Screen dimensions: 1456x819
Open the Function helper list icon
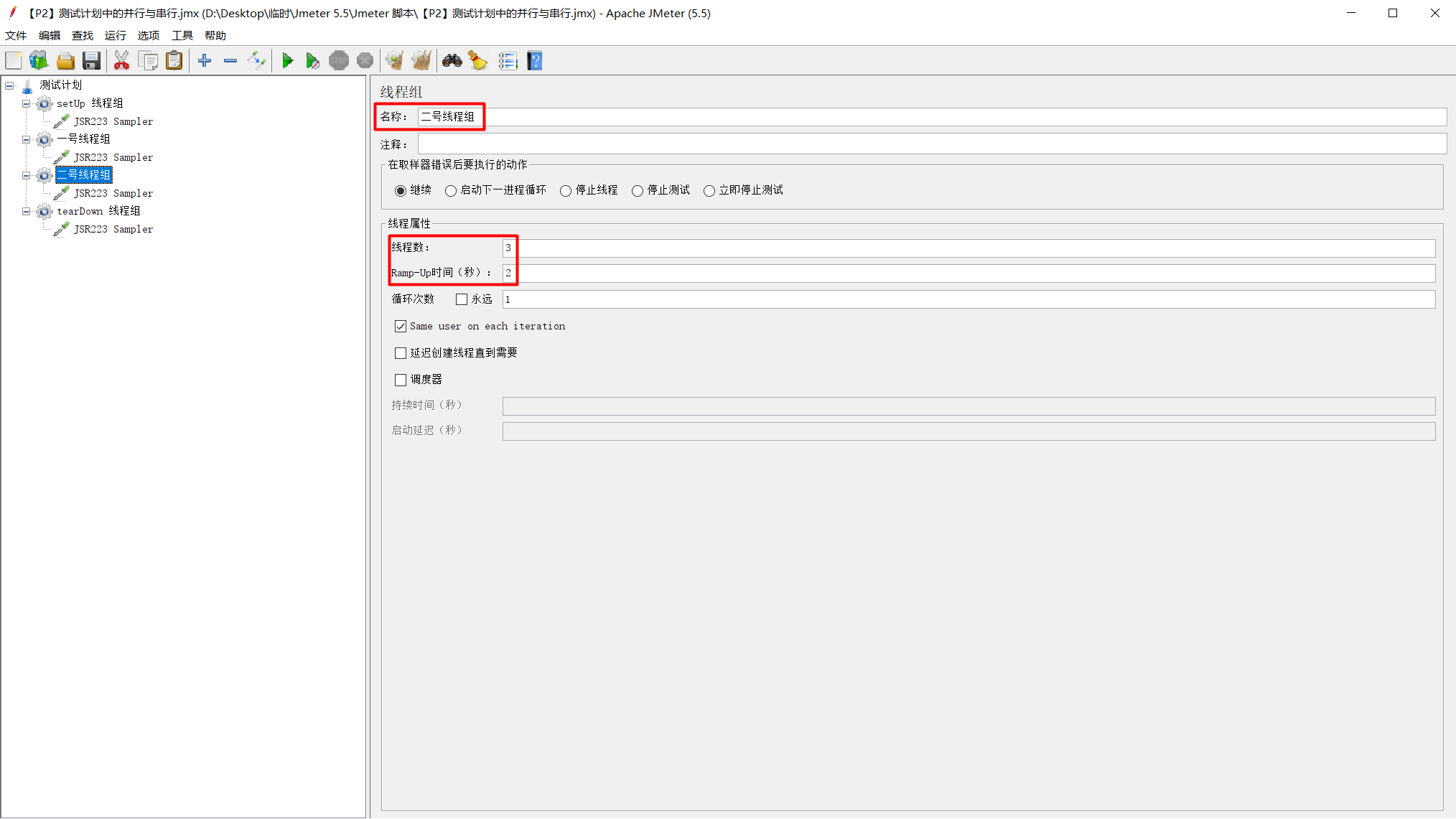coord(508,61)
